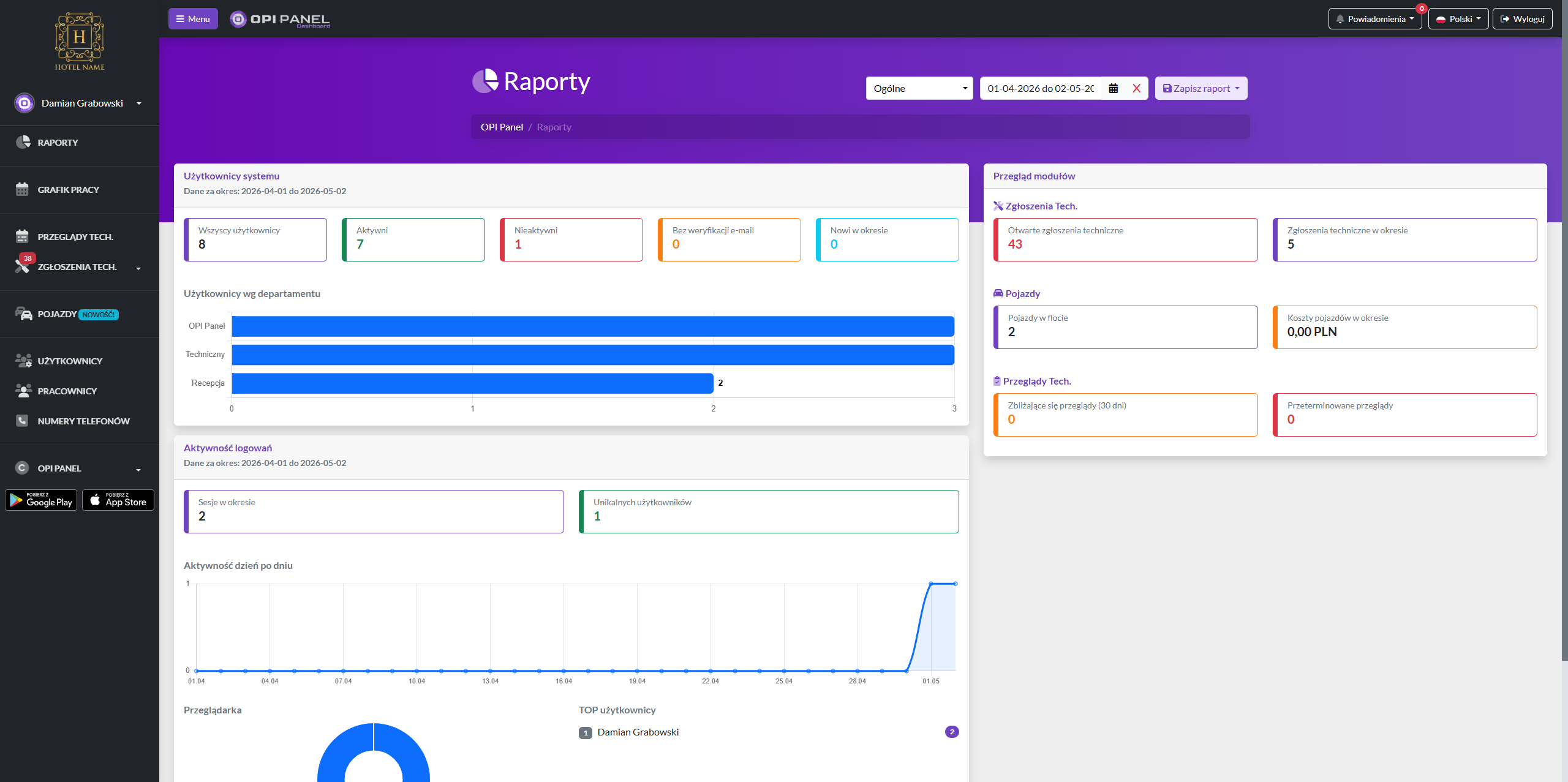Click the Pojazdy w flocie card
Viewport: 1568px width, 782px height.
[x=1126, y=327]
